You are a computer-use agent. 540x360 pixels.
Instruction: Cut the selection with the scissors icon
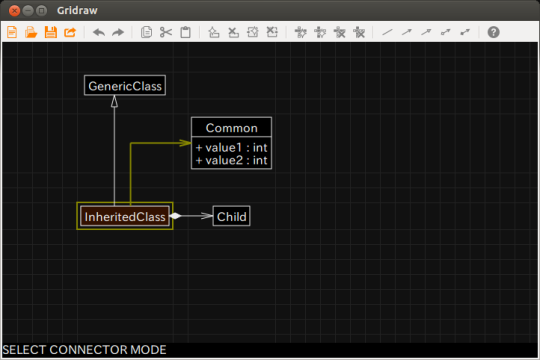pyautogui.click(x=166, y=32)
